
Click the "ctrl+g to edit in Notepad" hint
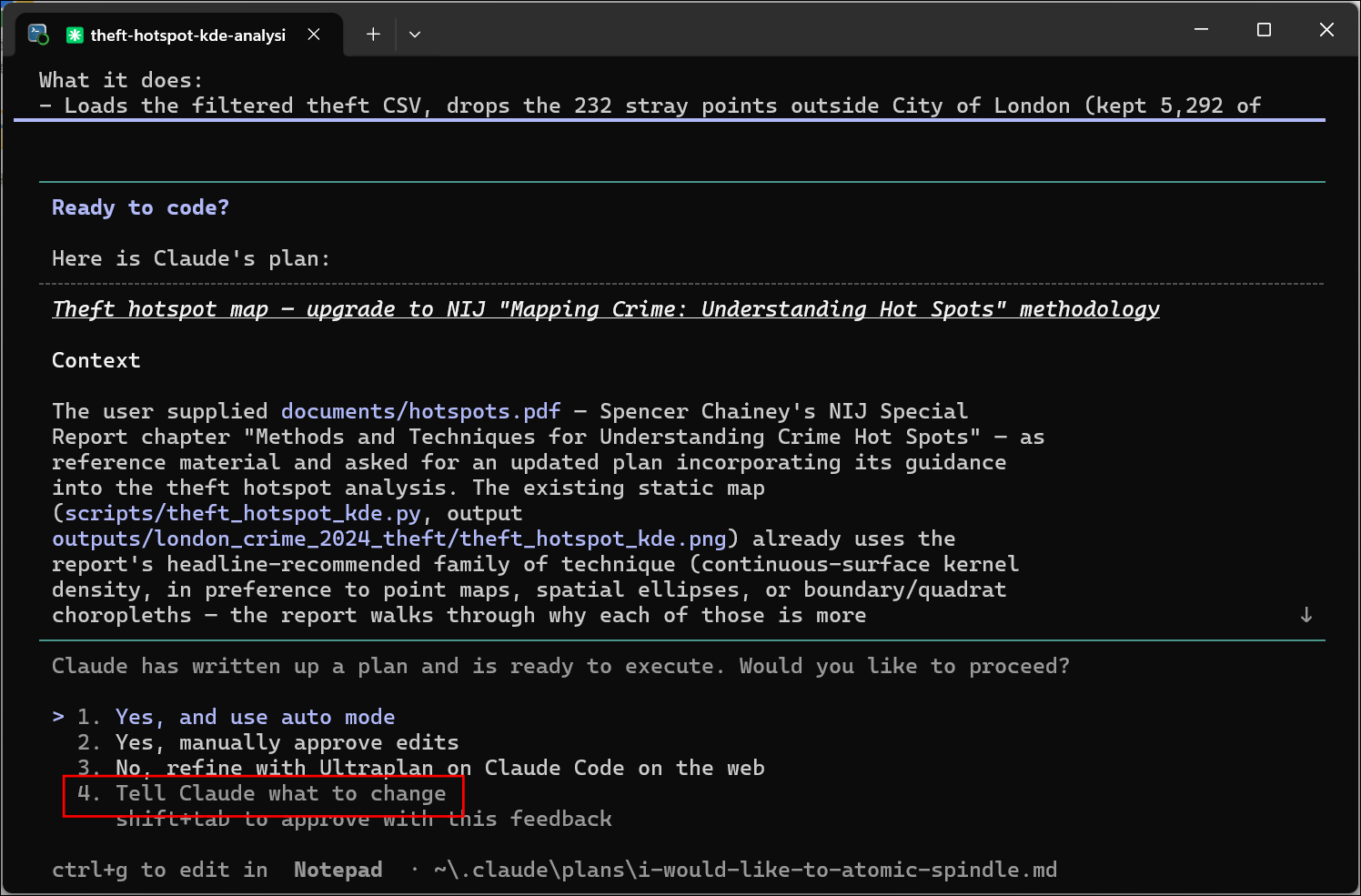[x=217, y=870]
